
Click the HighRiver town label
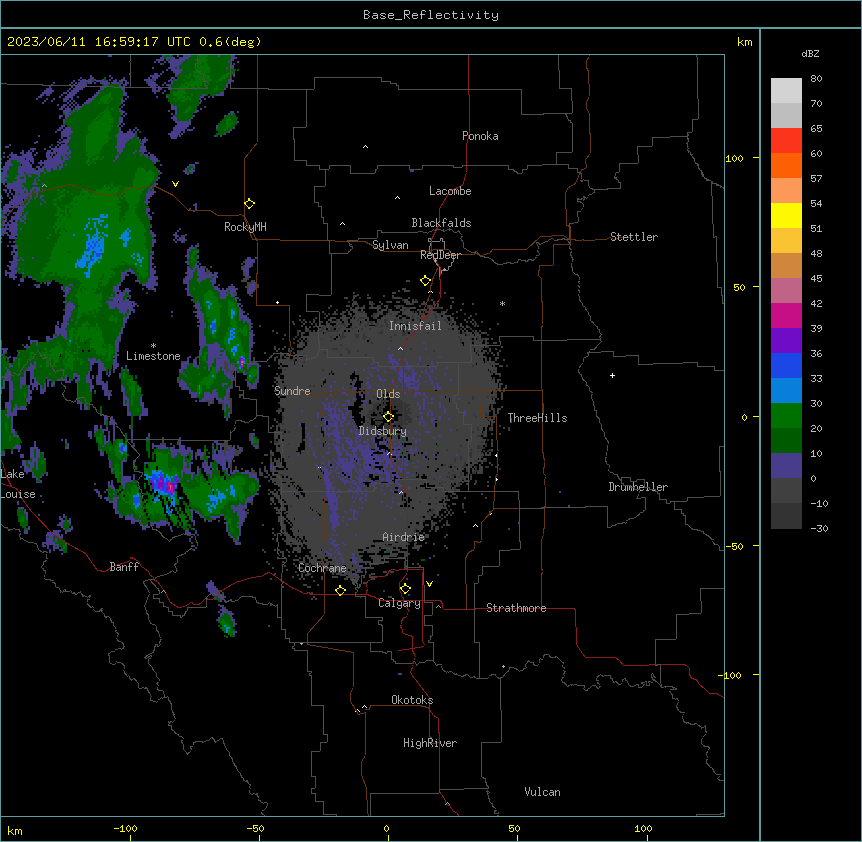click(430, 743)
